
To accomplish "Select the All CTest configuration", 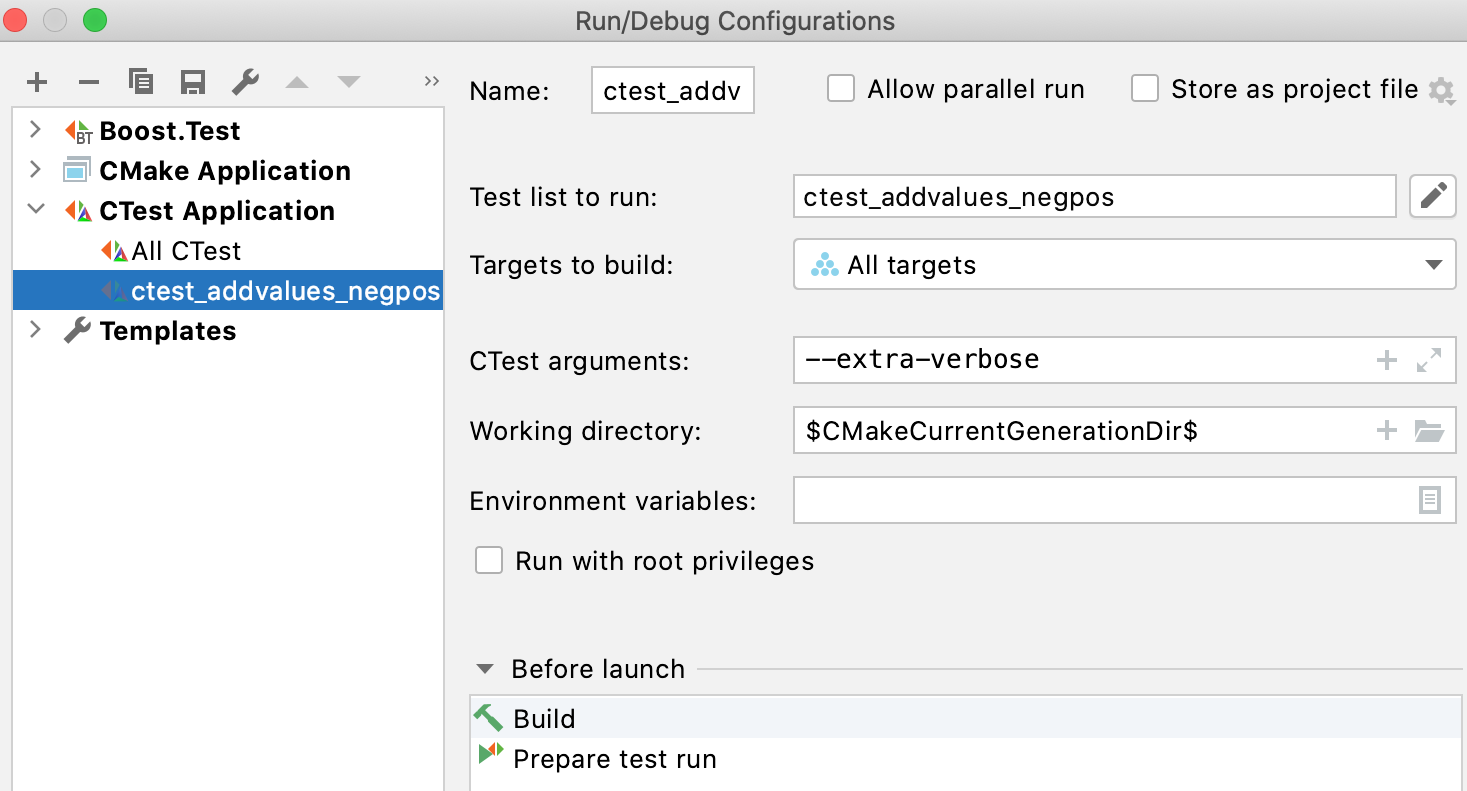I will click(185, 250).
